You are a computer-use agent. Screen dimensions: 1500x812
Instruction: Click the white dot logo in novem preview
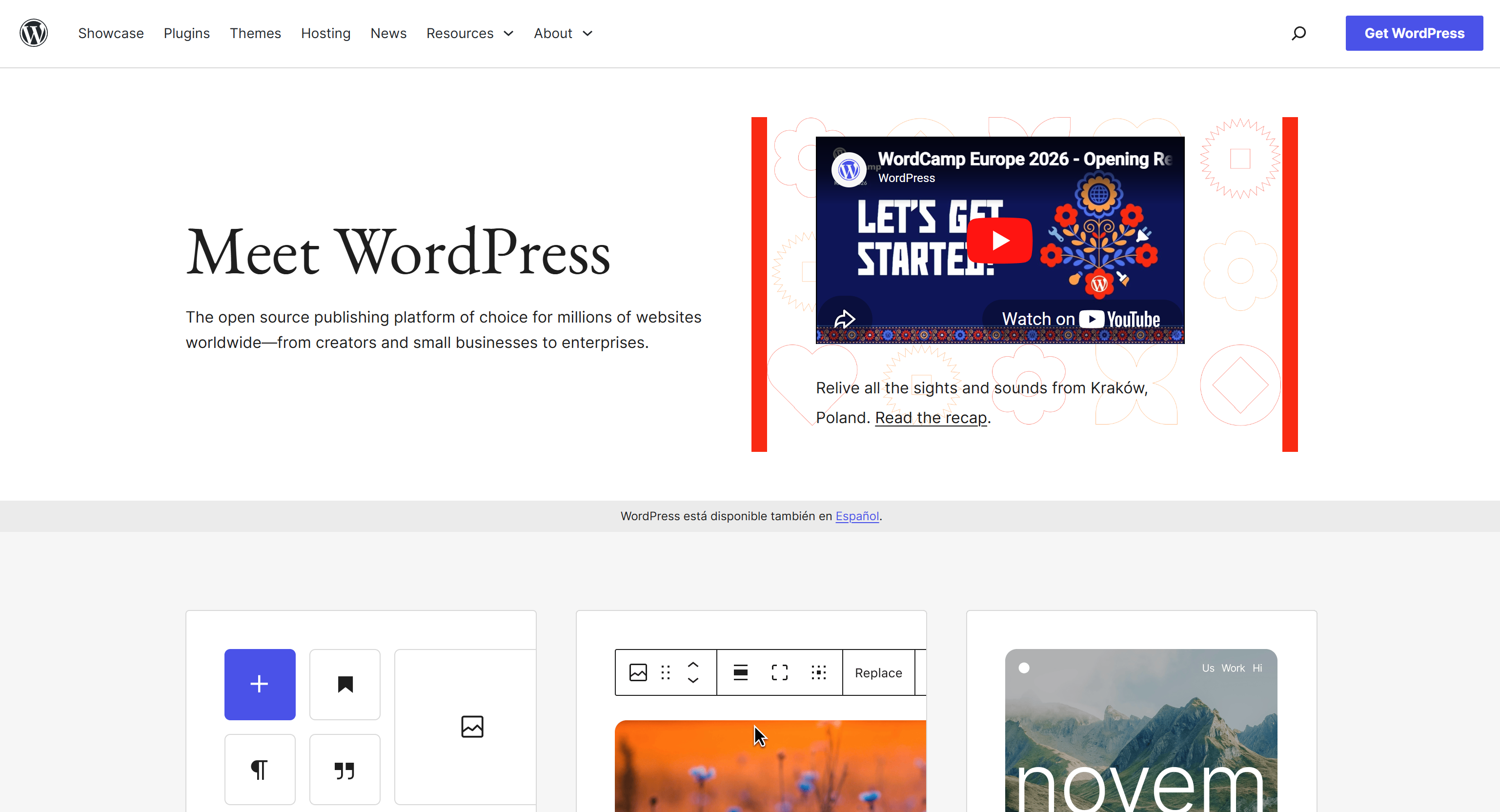pyautogui.click(x=1024, y=668)
